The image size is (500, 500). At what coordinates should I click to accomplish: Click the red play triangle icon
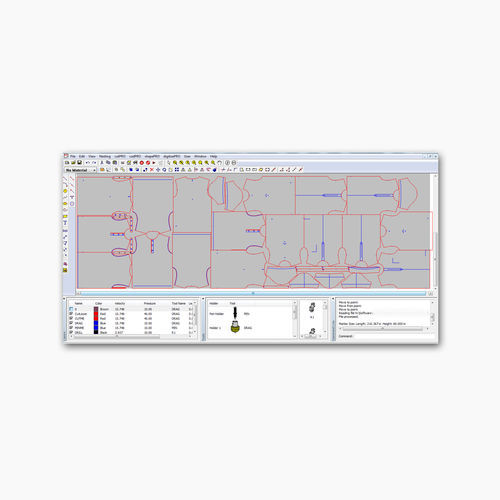tap(154, 163)
